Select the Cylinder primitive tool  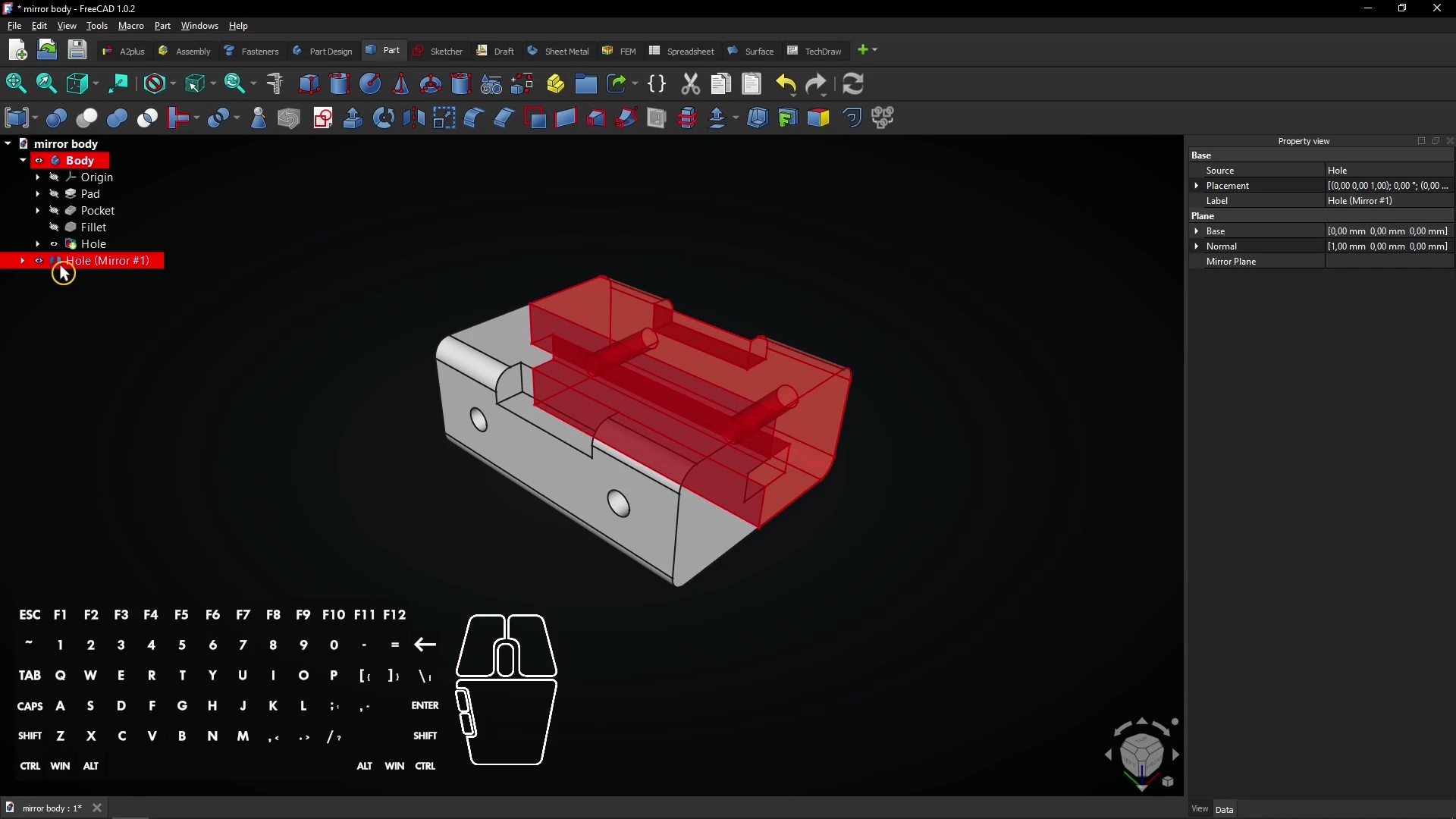point(339,83)
